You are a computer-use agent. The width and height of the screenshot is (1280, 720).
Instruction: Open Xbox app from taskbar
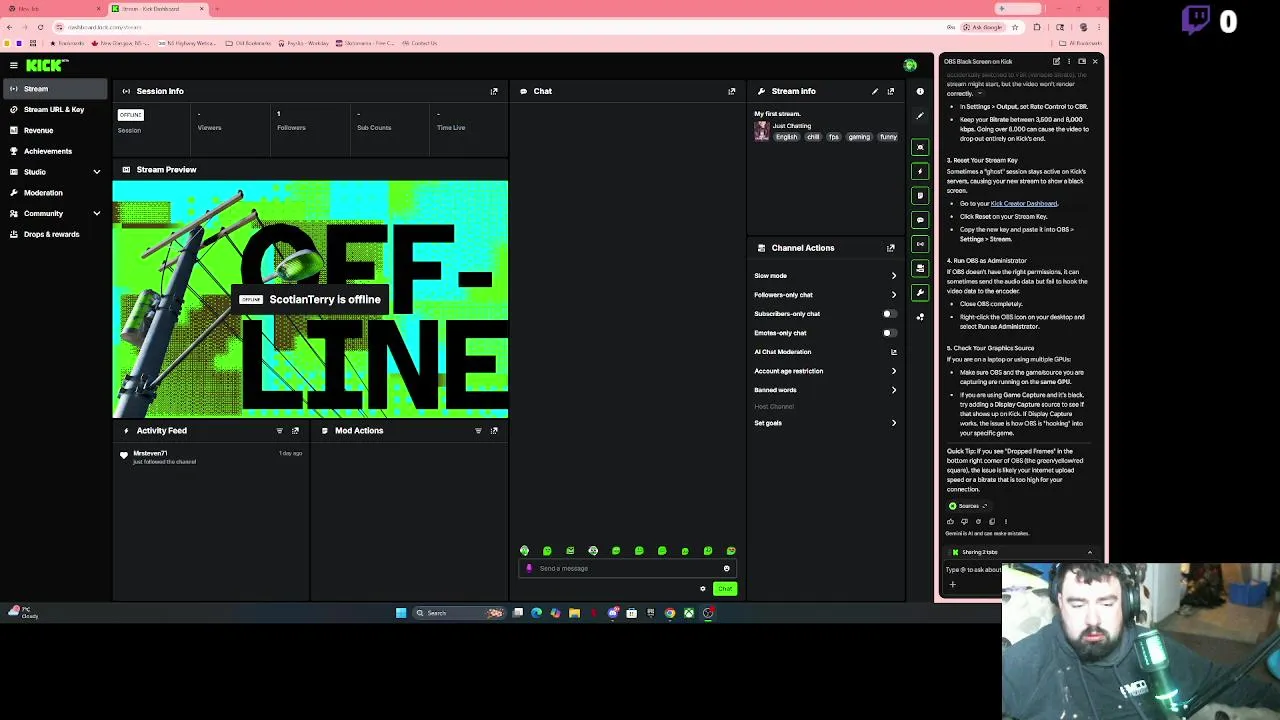click(x=689, y=613)
